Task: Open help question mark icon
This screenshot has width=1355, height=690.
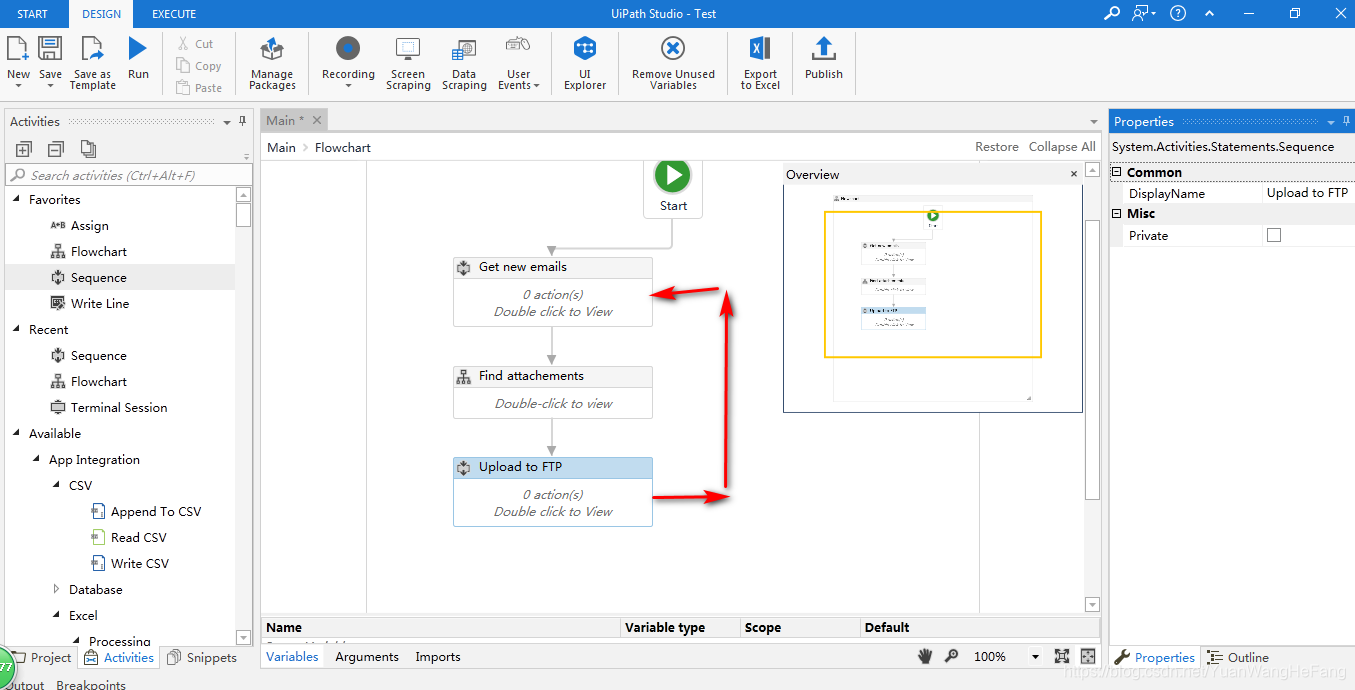Action: 1178,13
